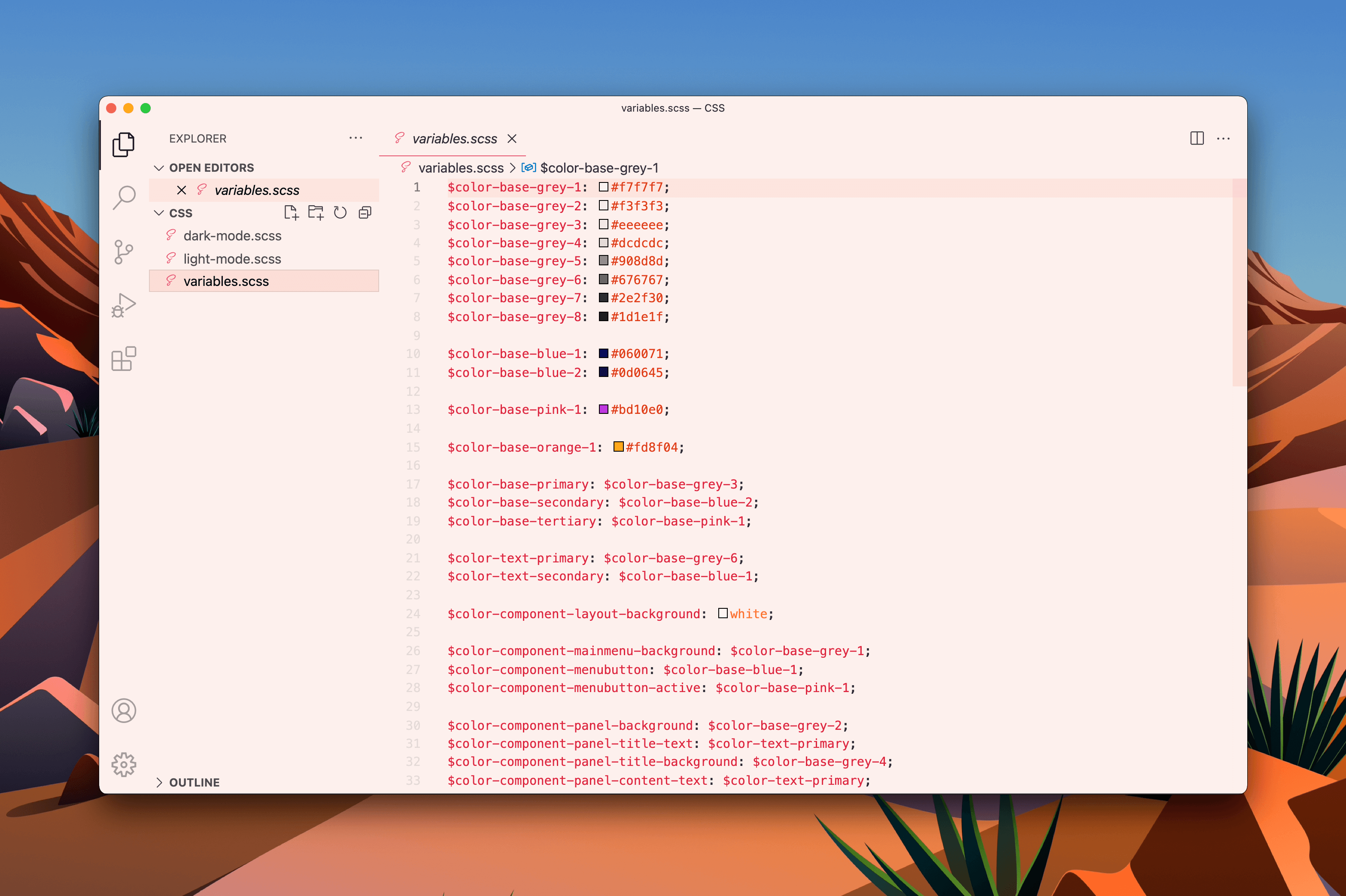Click the New File icon in CSS folder
Viewport: 1346px width, 896px height.
pos(291,213)
